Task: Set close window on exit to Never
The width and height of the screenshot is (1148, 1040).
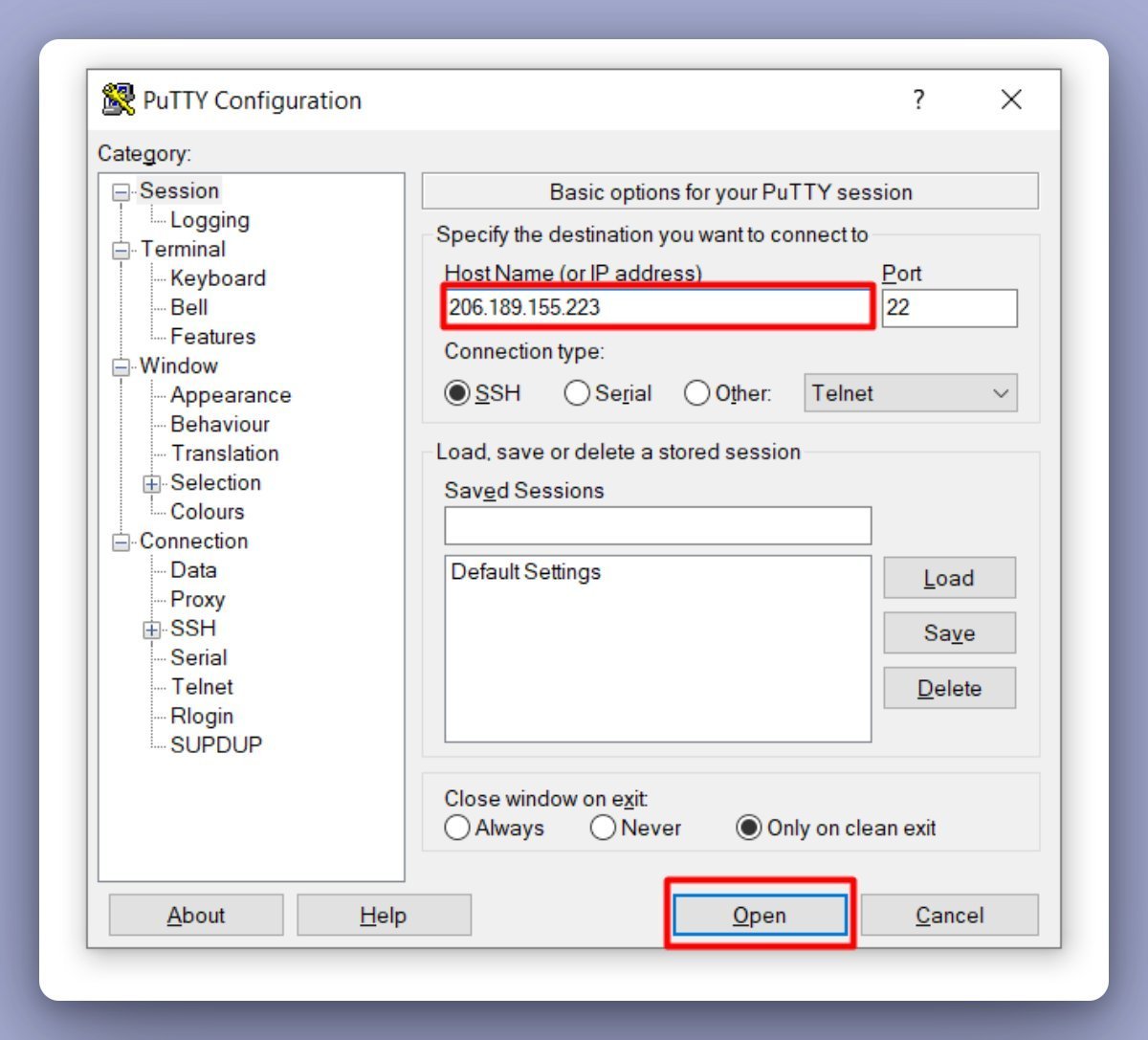Action: pos(603,828)
